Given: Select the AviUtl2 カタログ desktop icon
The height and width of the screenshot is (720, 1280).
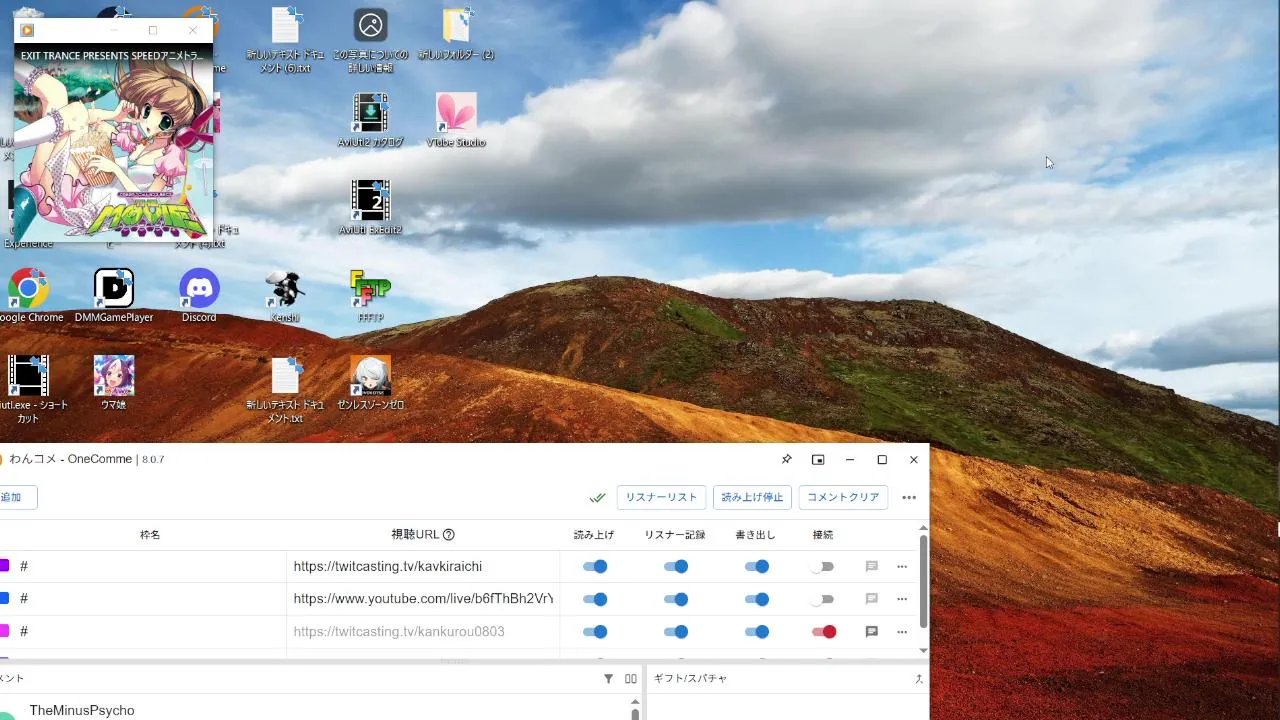Looking at the screenshot, I should click(370, 120).
